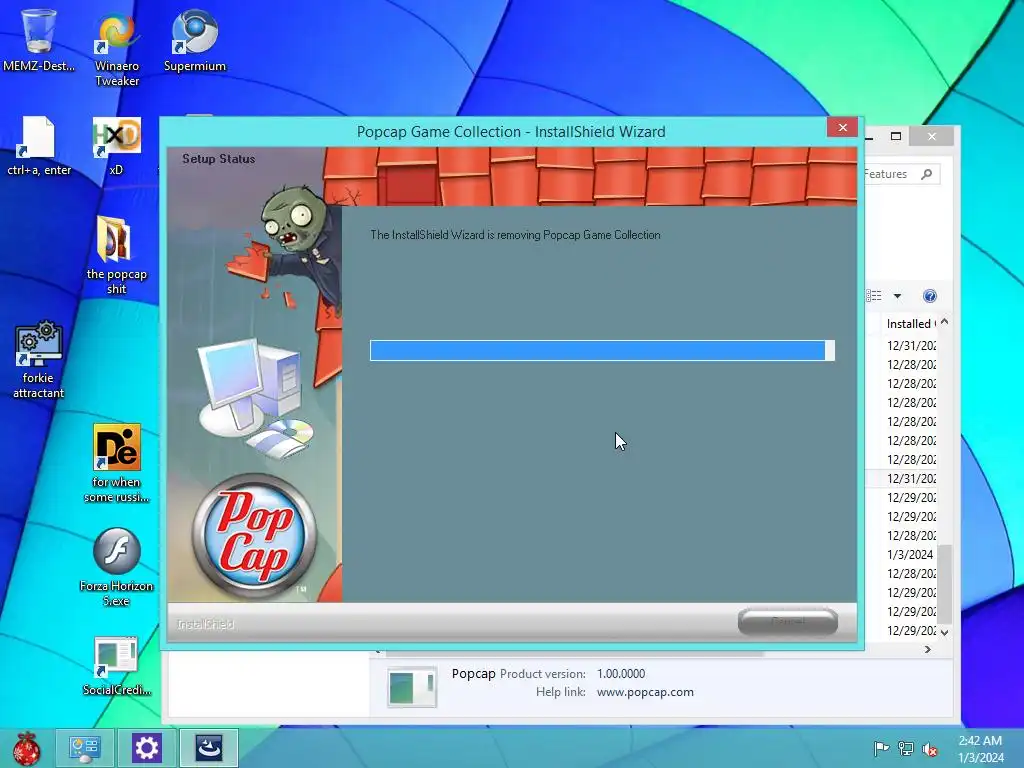Click the greyed Cancel button in InstallShield wizard

pyautogui.click(x=788, y=621)
